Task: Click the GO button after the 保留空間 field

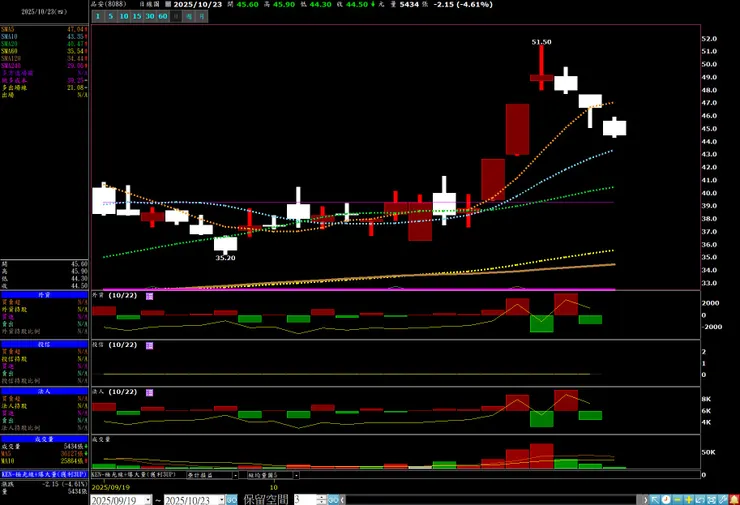Action: click(x=333, y=500)
